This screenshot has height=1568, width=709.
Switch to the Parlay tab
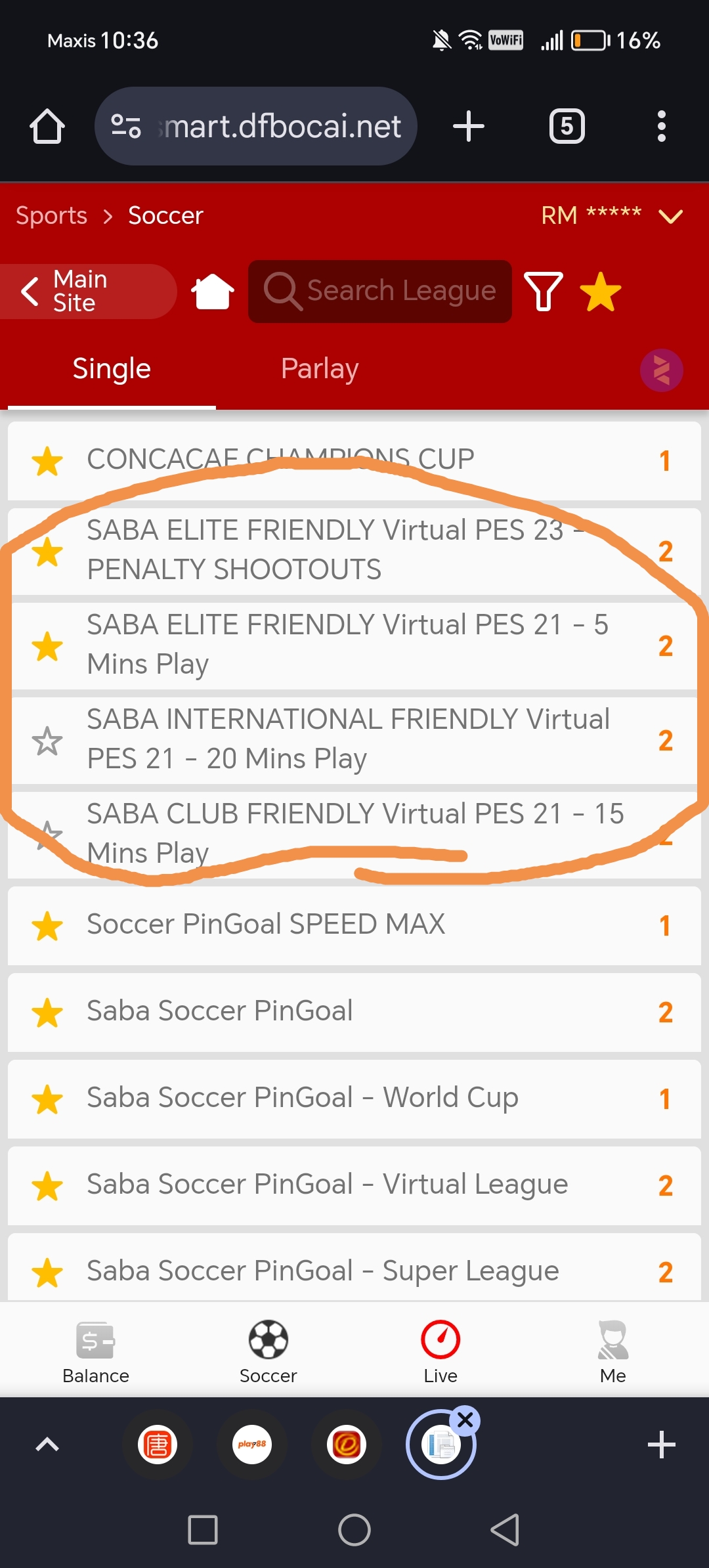pos(320,369)
